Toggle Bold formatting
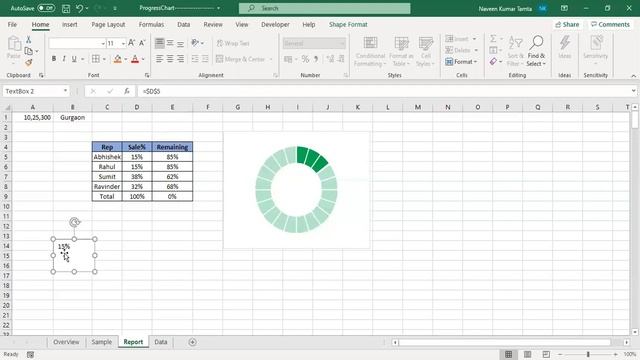The width and height of the screenshot is (640, 360). [x=54, y=59]
